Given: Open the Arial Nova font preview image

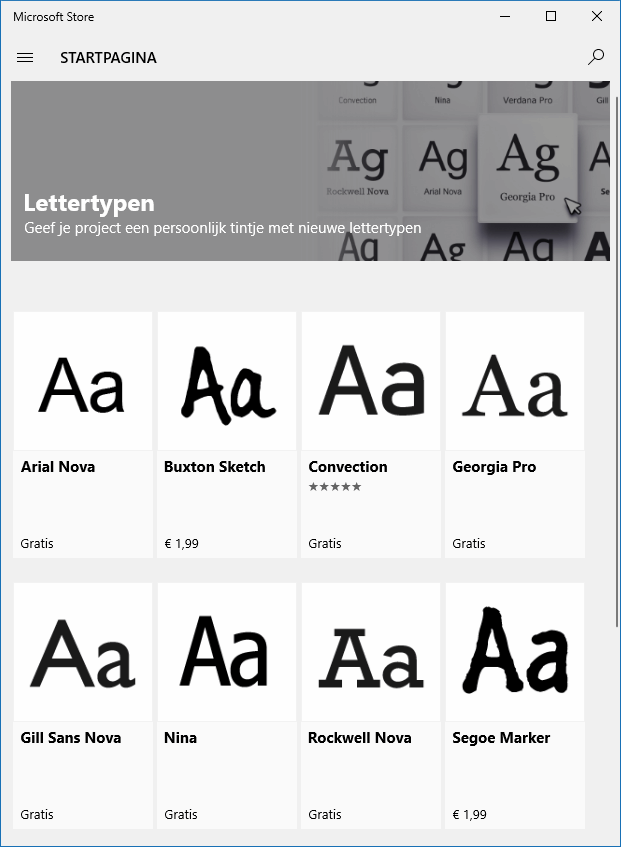Looking at the screenshot, I should (83, 381).
